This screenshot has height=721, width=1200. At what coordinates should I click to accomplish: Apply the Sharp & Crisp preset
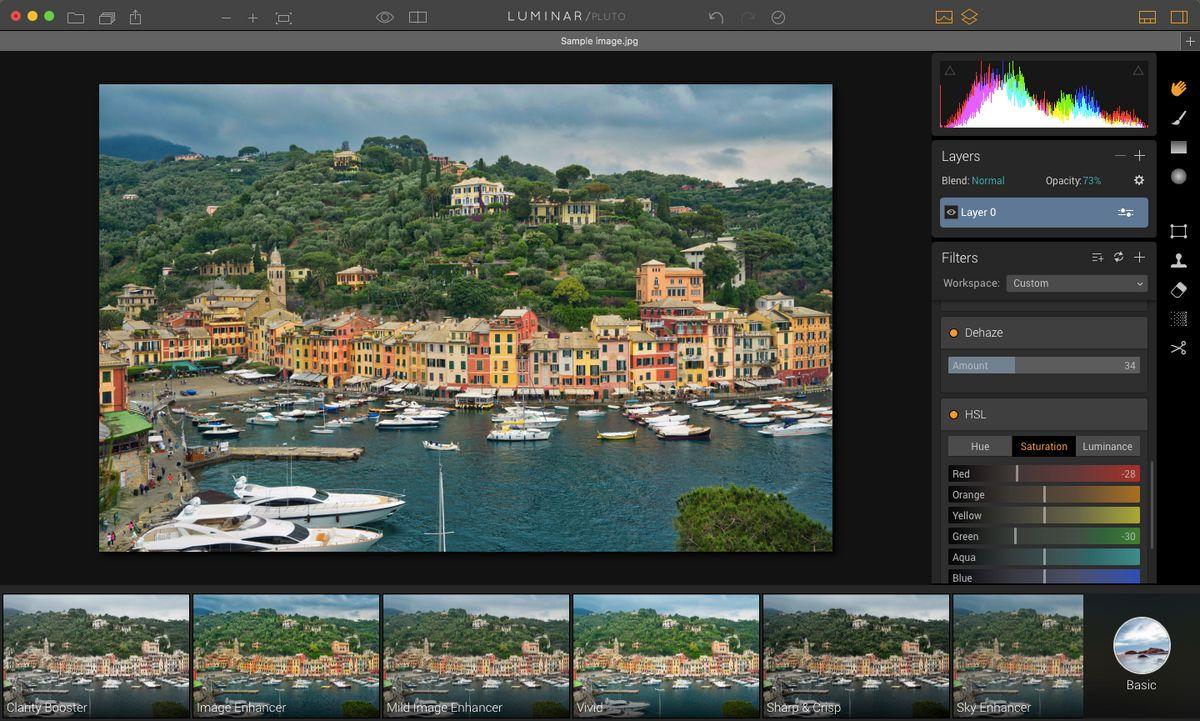tap(856, 655)
